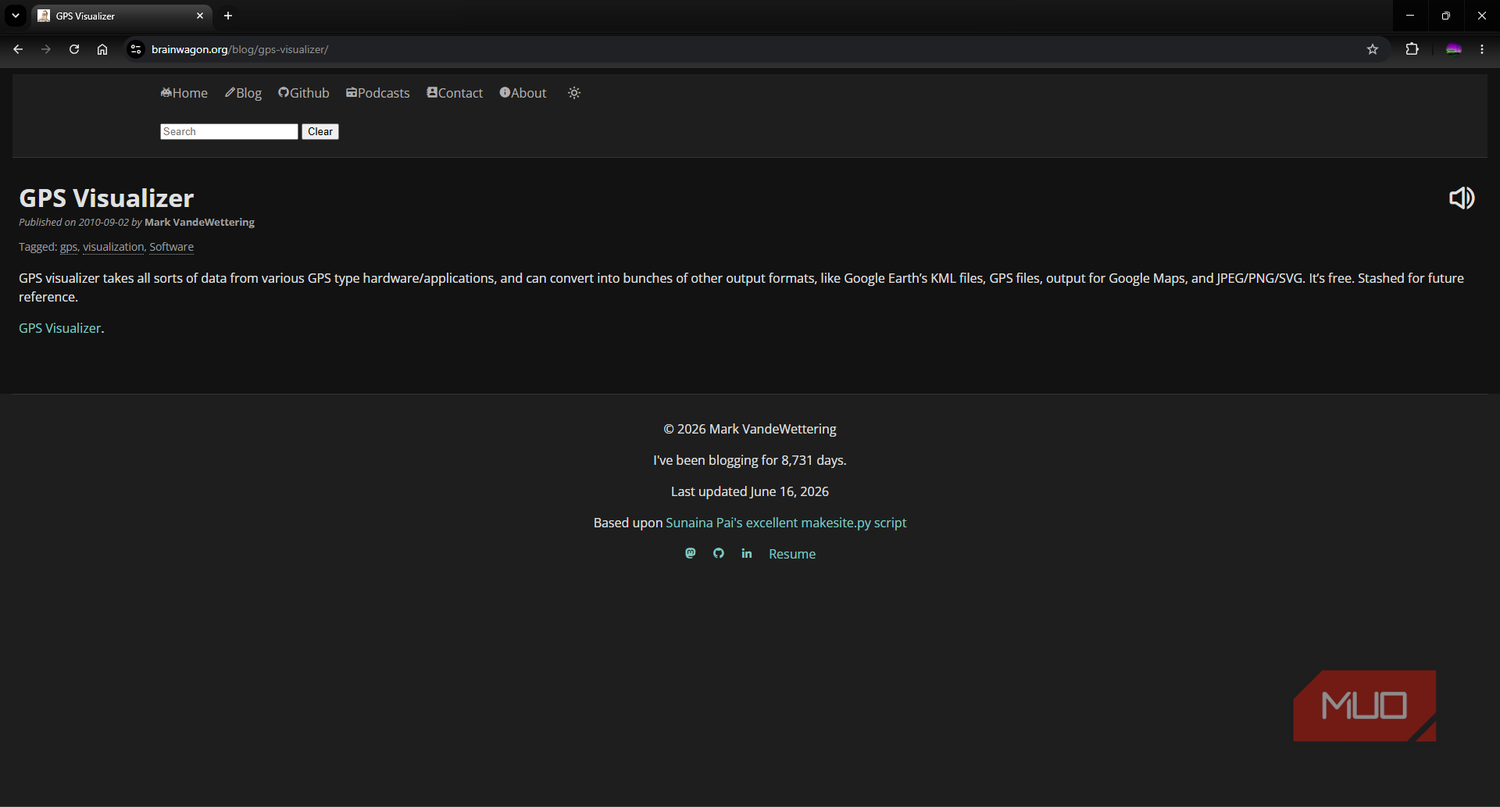Viewport: 1500px width, 807px height.
Task: Open the visualization tag link
Action: [113, 247]
